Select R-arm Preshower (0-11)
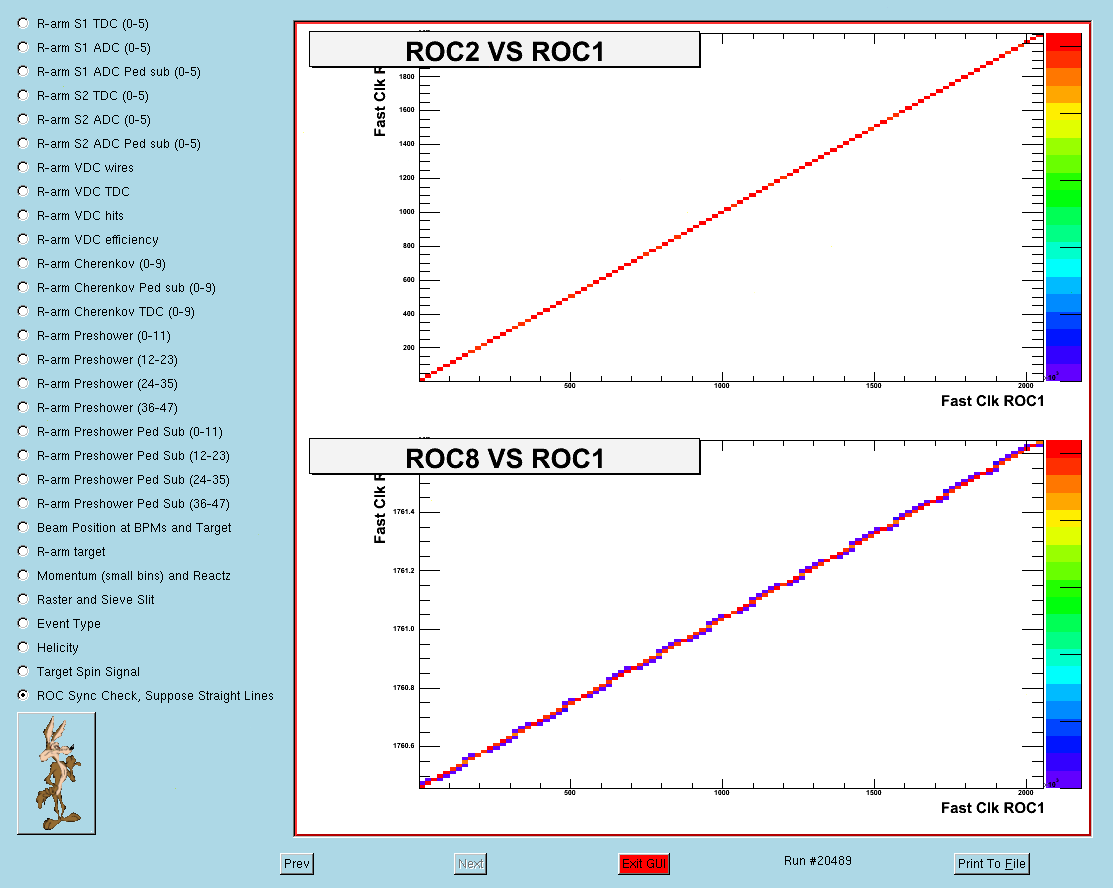The image size is (1113, 888). click(23, 335)
